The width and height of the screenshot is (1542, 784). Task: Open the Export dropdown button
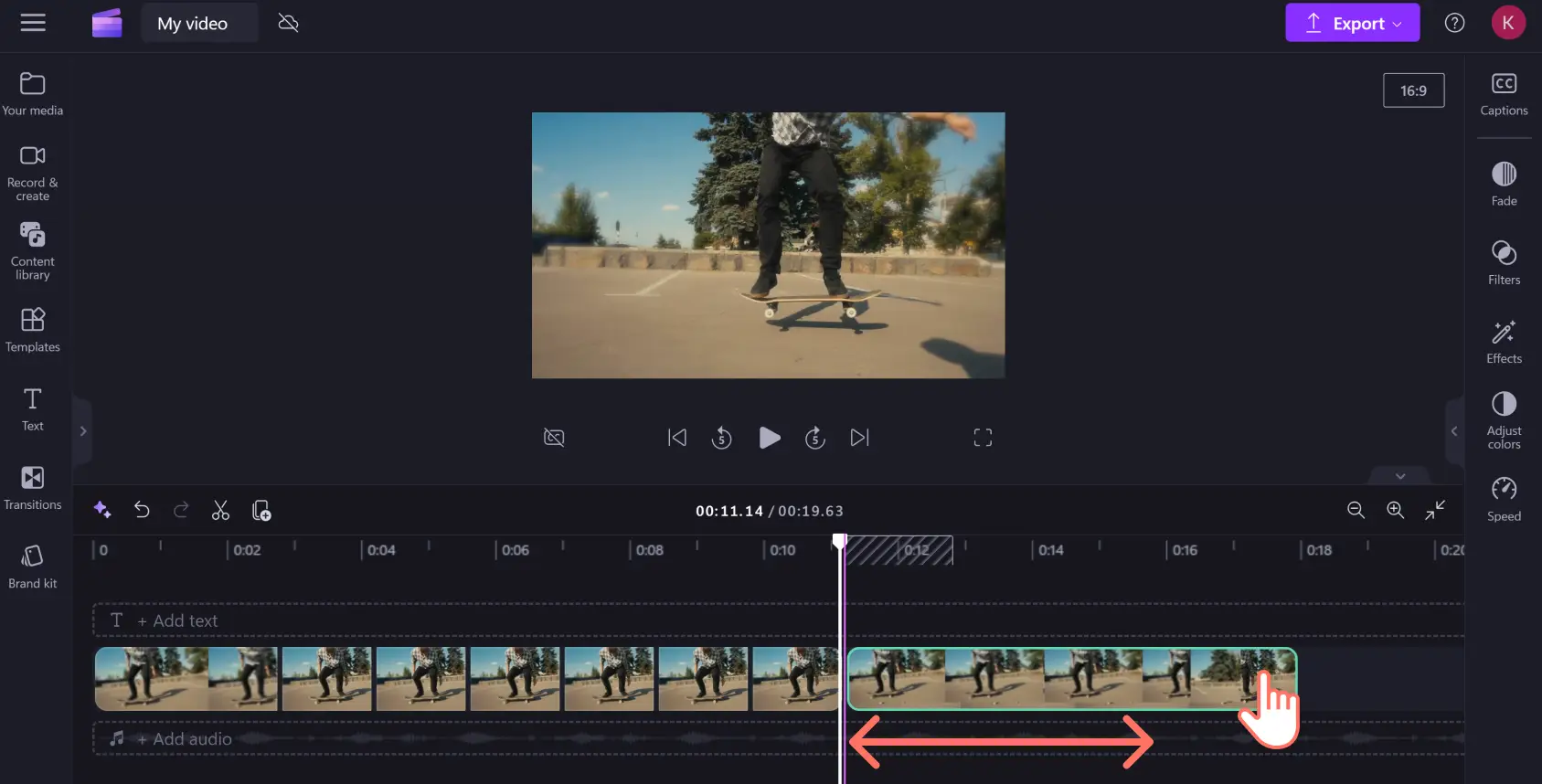[1352, 23]
